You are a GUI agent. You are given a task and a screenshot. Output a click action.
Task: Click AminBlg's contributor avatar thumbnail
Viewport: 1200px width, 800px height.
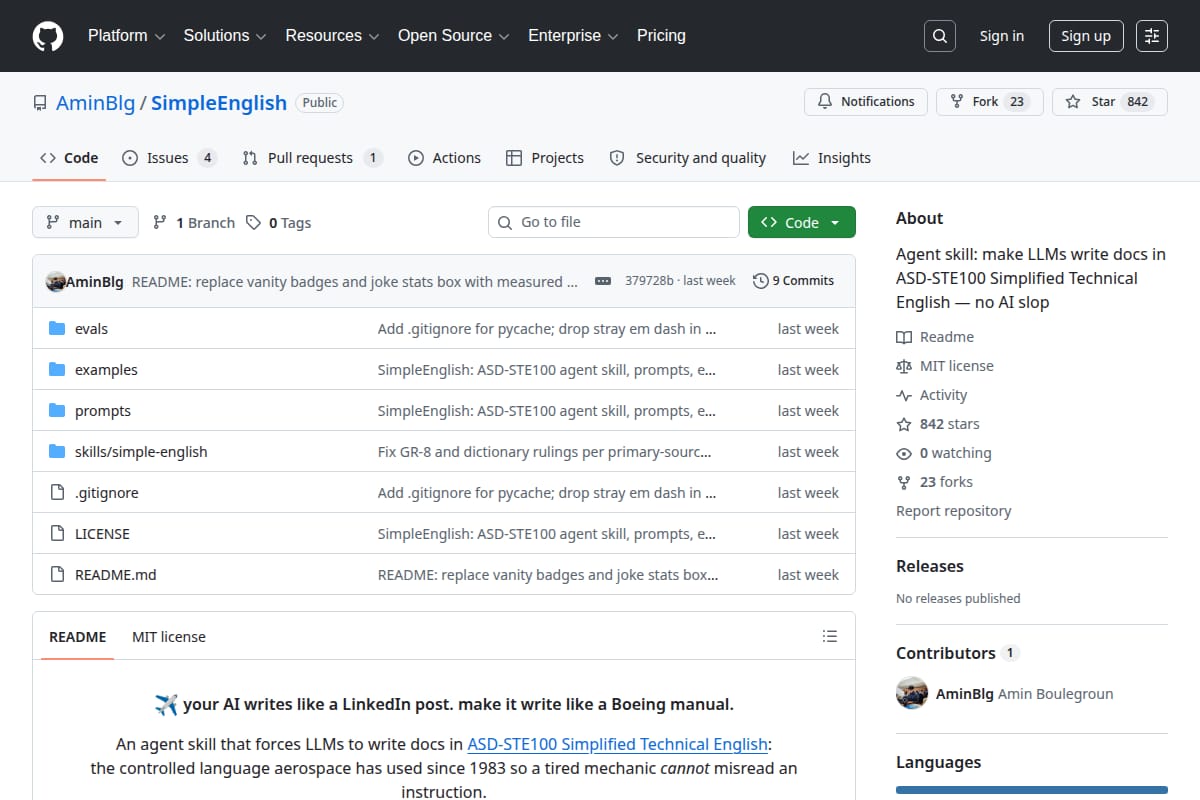pyautogui.click(x=912, y=693)
